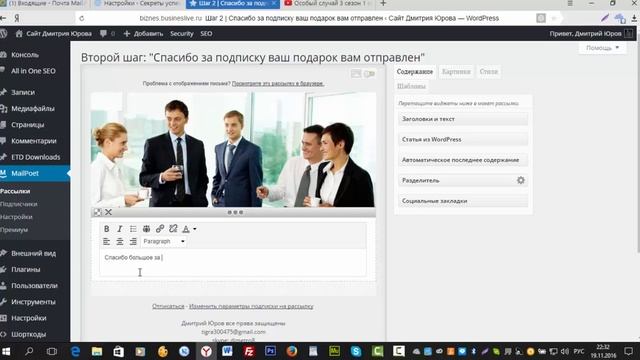Open a new browser tab with plus icon
Screen dimensions: 640x360
(x=383, y=4)
